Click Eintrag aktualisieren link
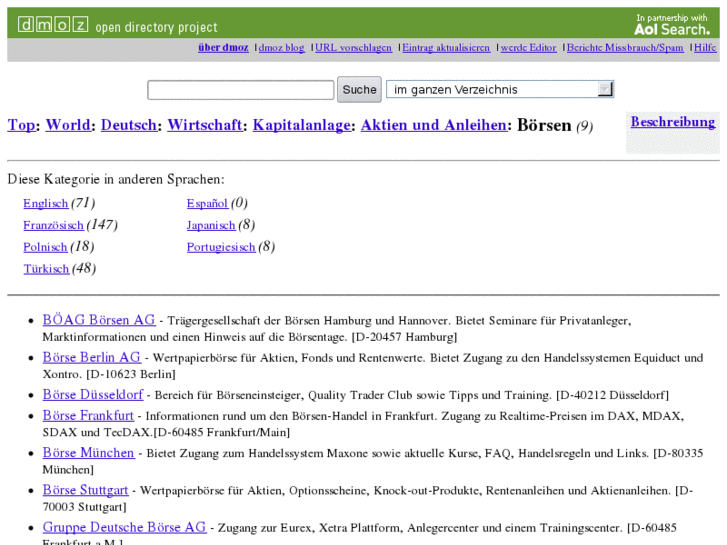This screenshot has width=727, height=545. coord(446,48)
